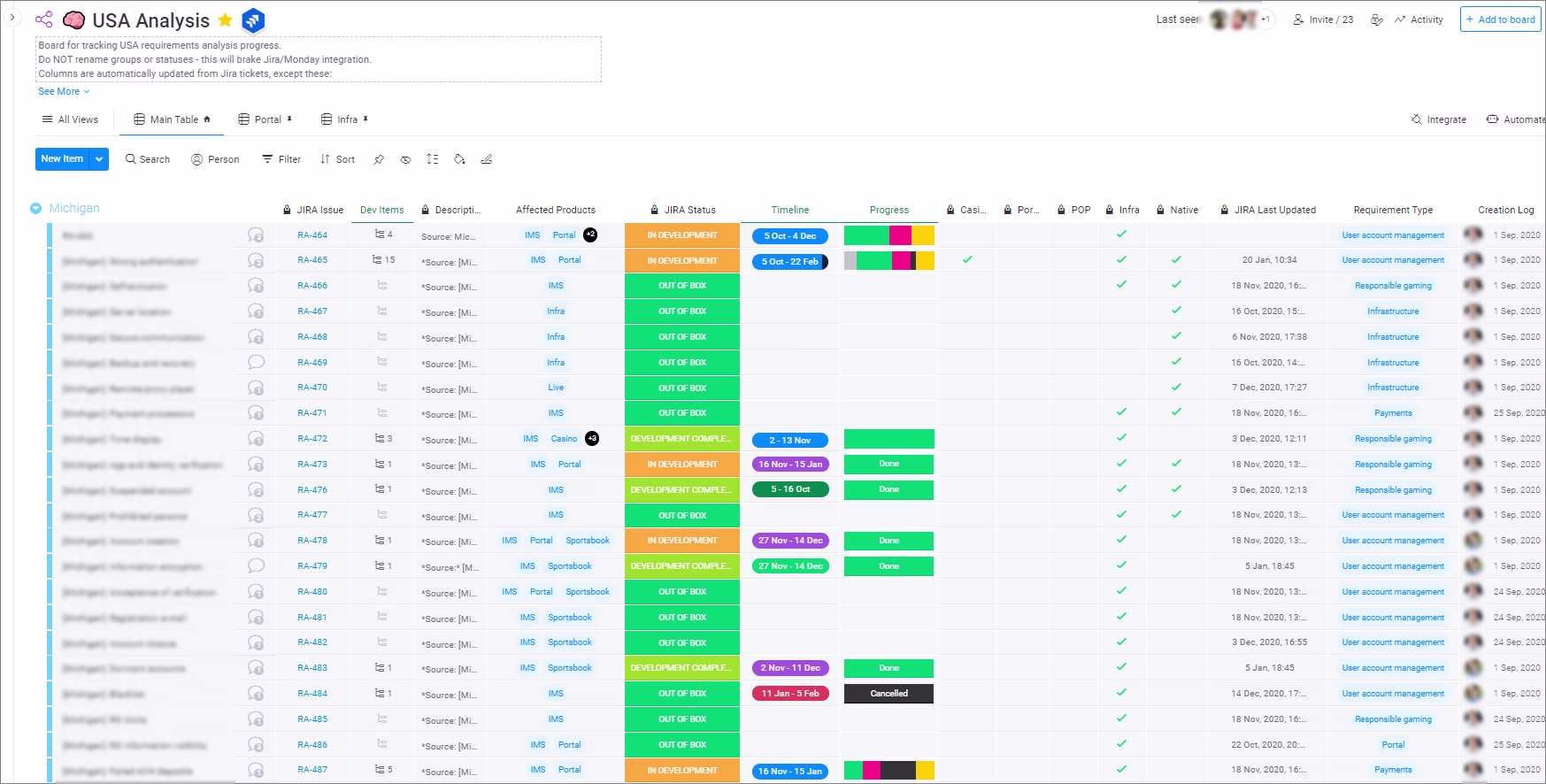1546x784 pixels.
Task: Click the Search field in toolbar
Action: (148, 159)
